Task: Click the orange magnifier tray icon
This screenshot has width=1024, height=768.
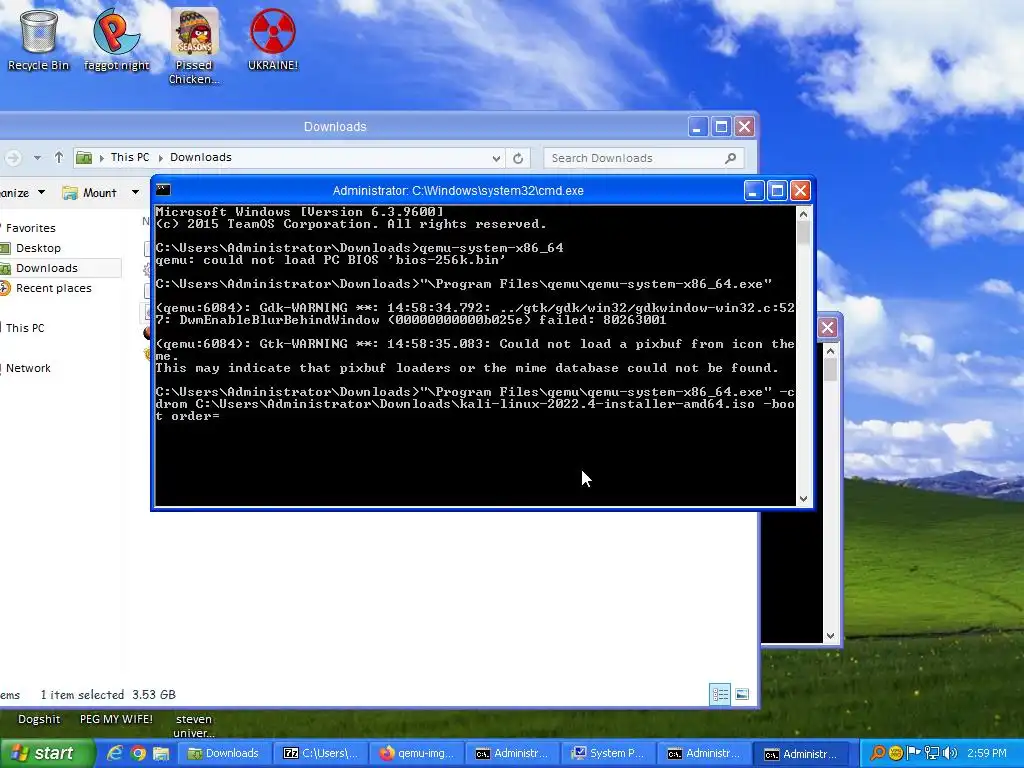Action: coord(878,753)
